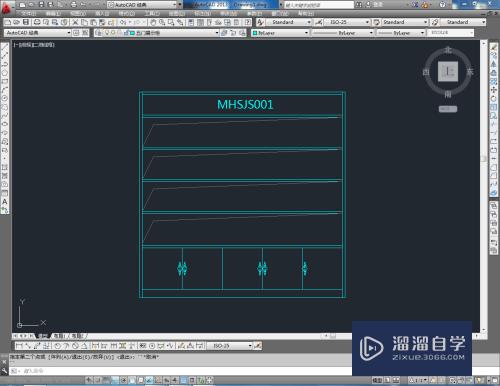Click viewport label at canvas top-left
Screen dimensions: 500x386
34,45
